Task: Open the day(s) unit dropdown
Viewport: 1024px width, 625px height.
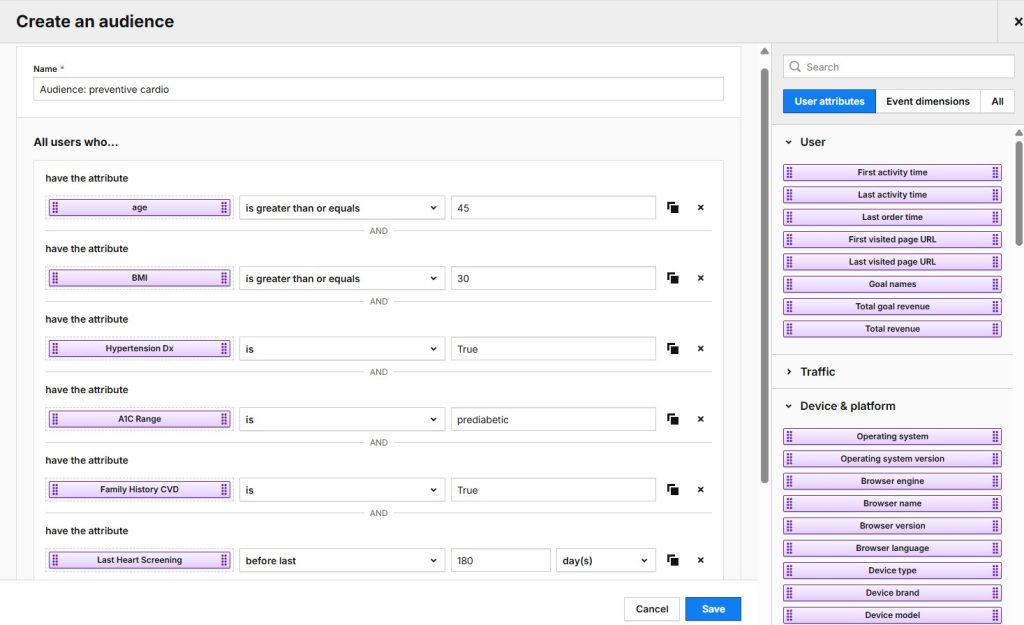Action: point(605,561)
